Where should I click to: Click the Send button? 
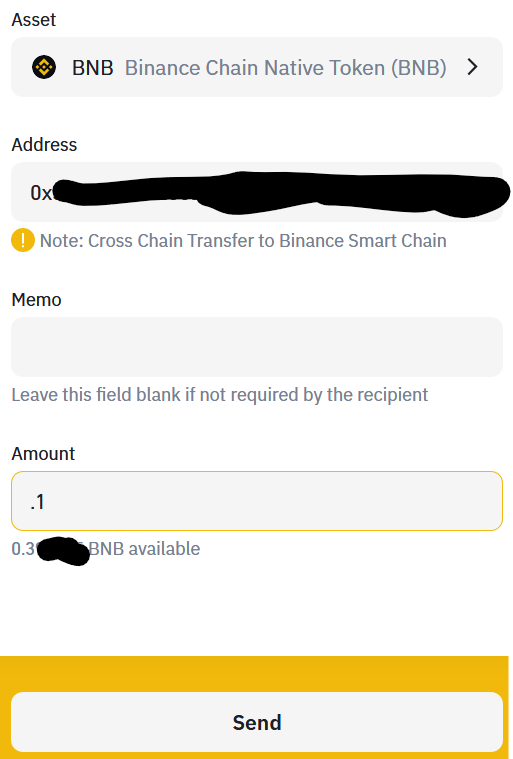click(x=256, y=722)
